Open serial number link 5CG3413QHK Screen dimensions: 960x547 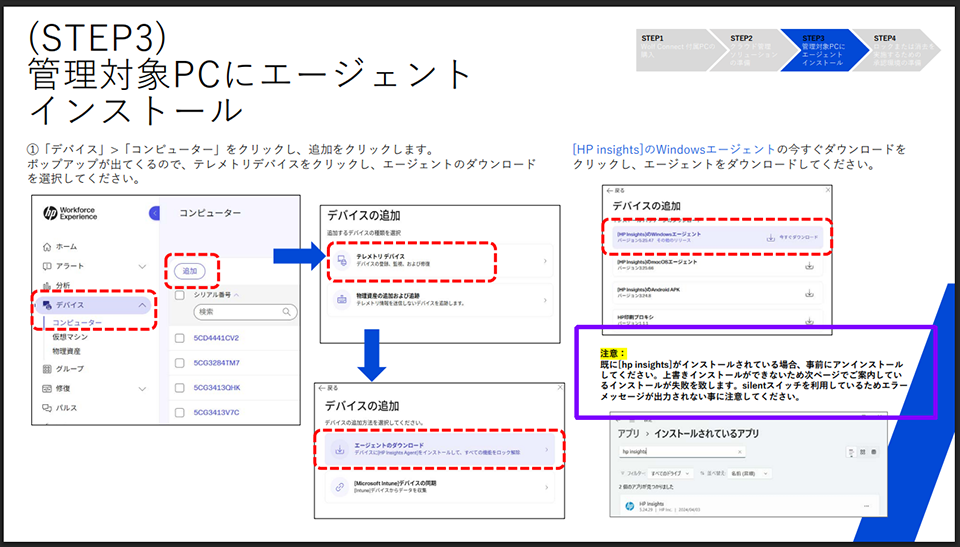(x=217, y=388)
